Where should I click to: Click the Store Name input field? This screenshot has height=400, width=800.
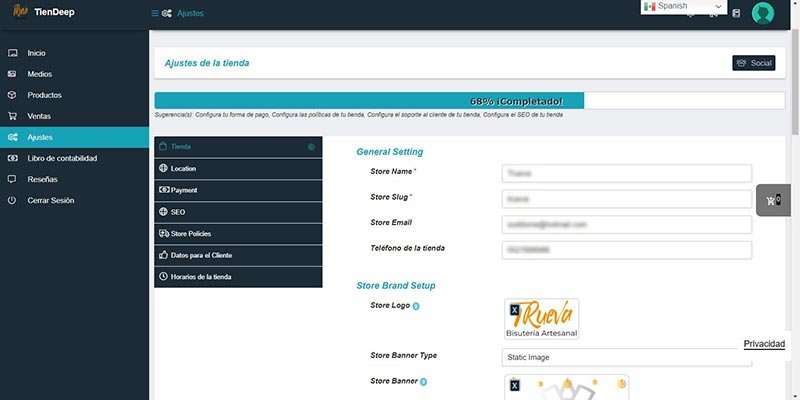(x=626, y=173)
